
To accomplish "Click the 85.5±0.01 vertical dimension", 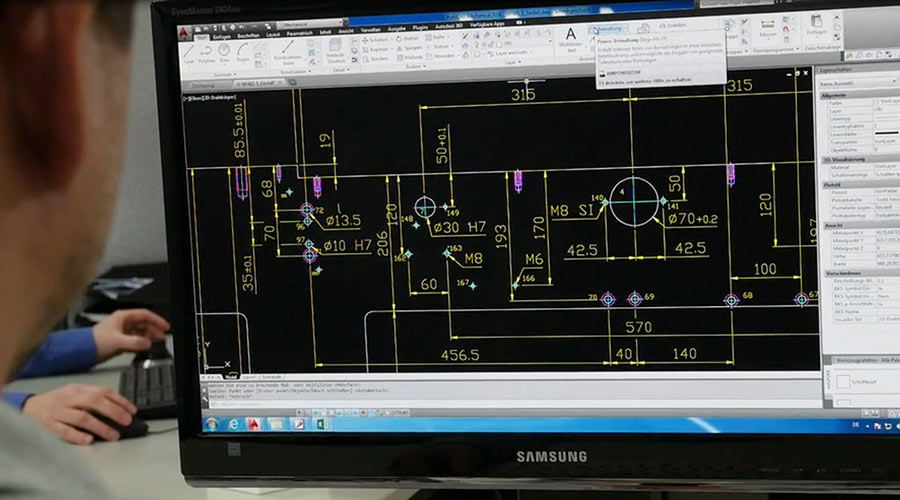I will pyautogui.click(x=239, y=130).
